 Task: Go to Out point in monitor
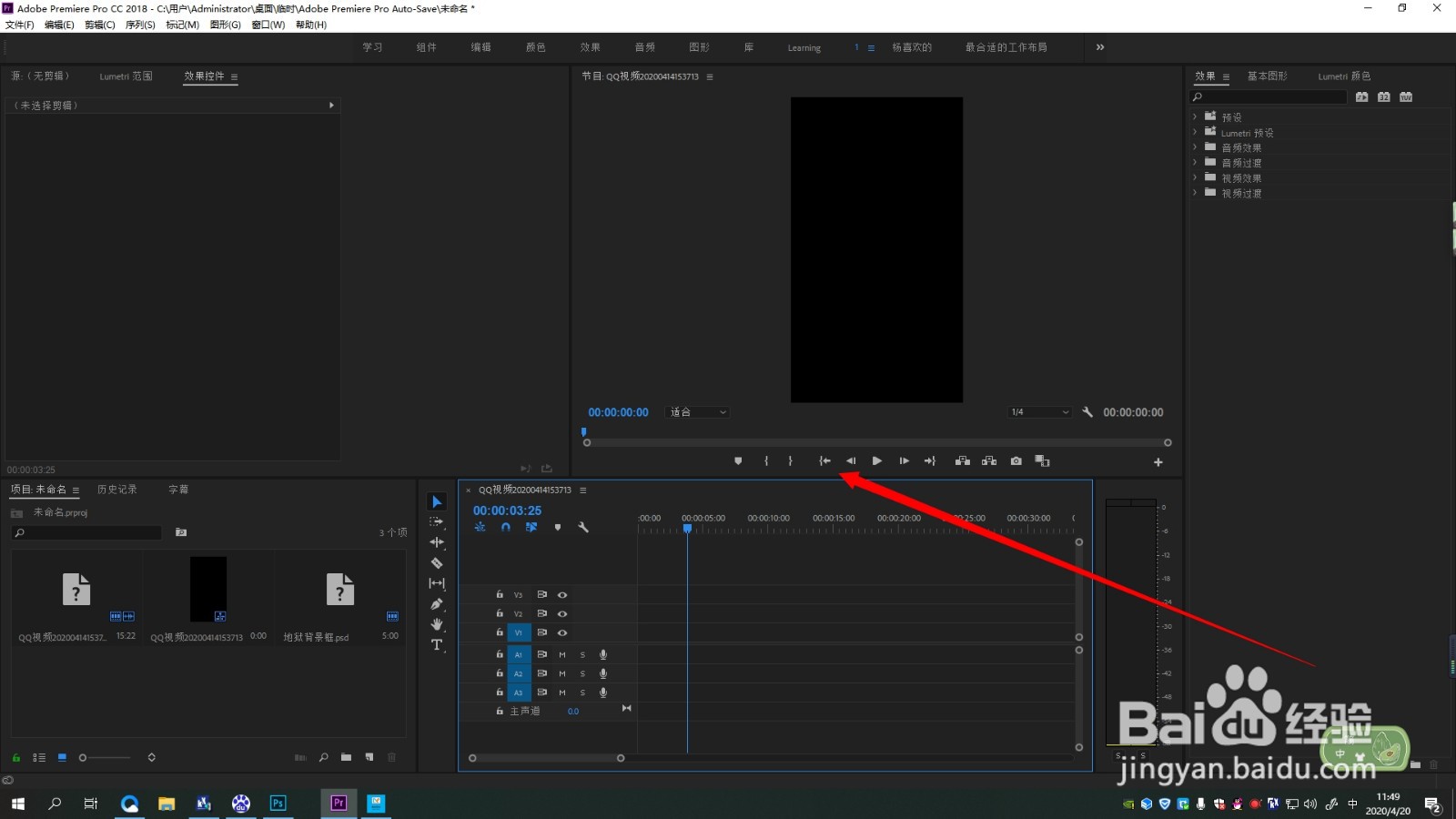[930, 461]
